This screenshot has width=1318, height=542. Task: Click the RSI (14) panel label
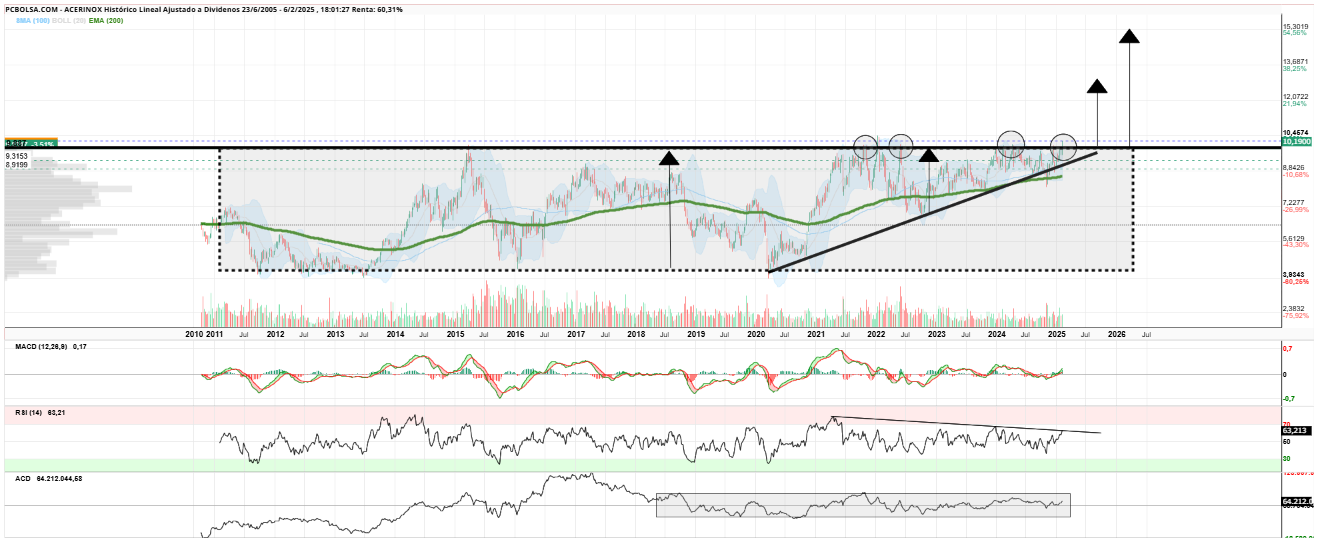click(x=30, y=412)
